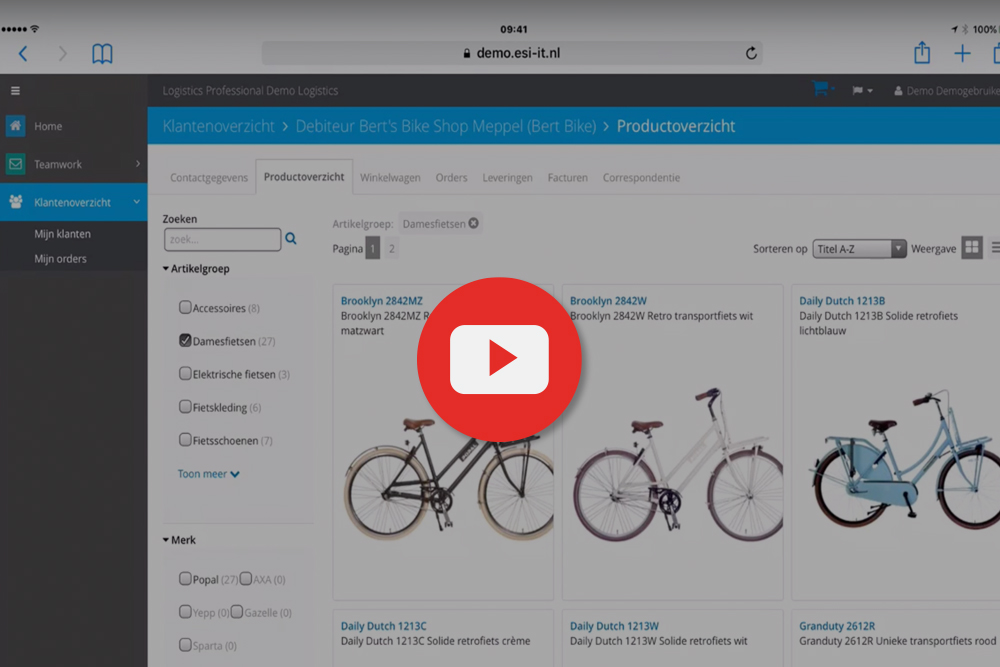1000x667 pixels.
Task: Toggle the hamburger menu in the sidebar
Action: pyautogui.click(x=15, y=91)
